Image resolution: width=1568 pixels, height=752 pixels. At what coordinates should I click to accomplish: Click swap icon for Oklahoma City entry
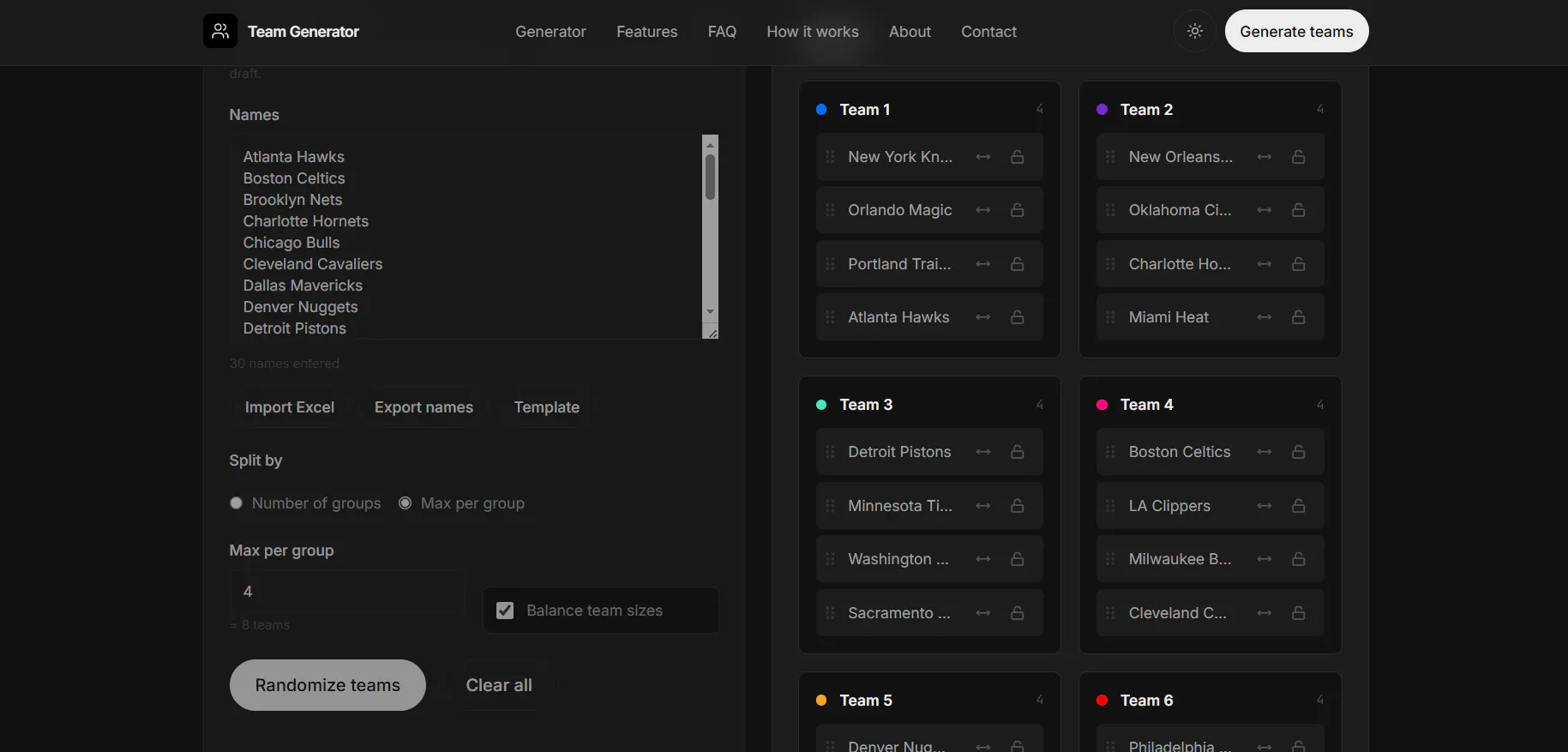pyautogui.click(x=1265, y=210)
